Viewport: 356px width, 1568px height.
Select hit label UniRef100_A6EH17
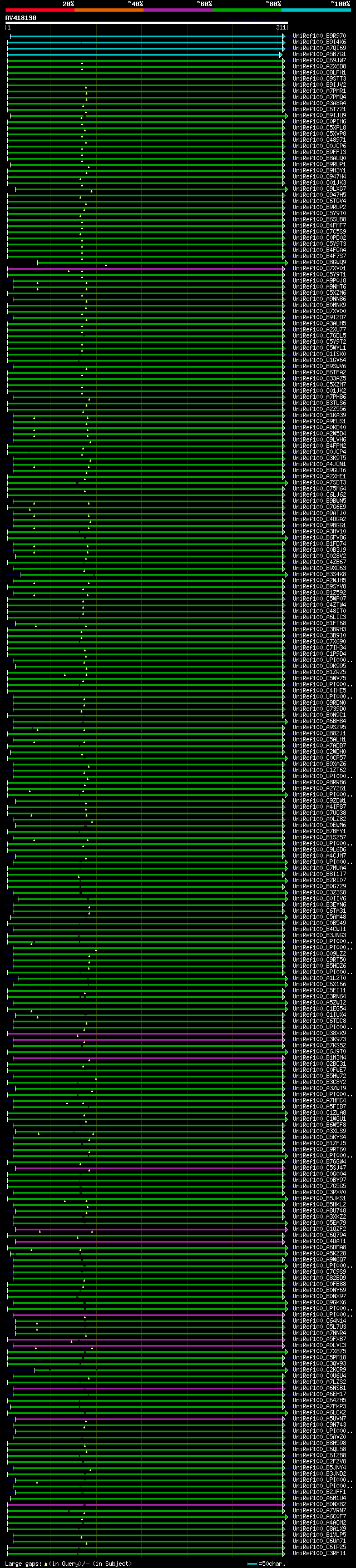click(319, 1394)
